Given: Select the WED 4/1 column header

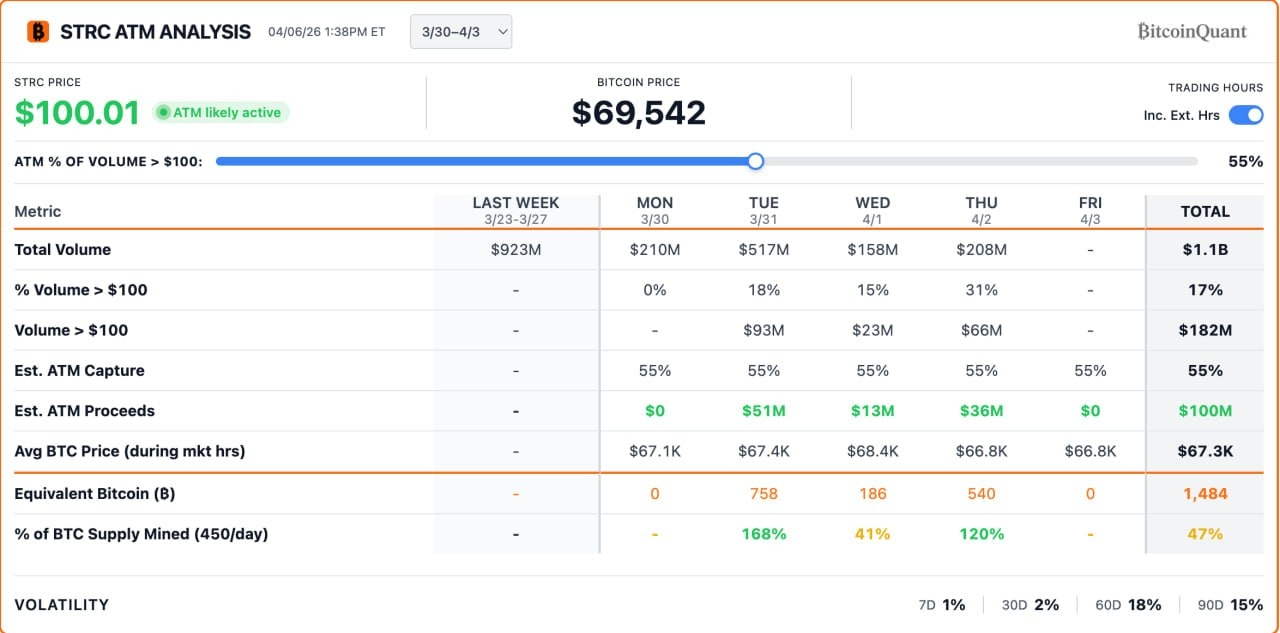Looking at the screenshot, I should click(x=872, y=210).
